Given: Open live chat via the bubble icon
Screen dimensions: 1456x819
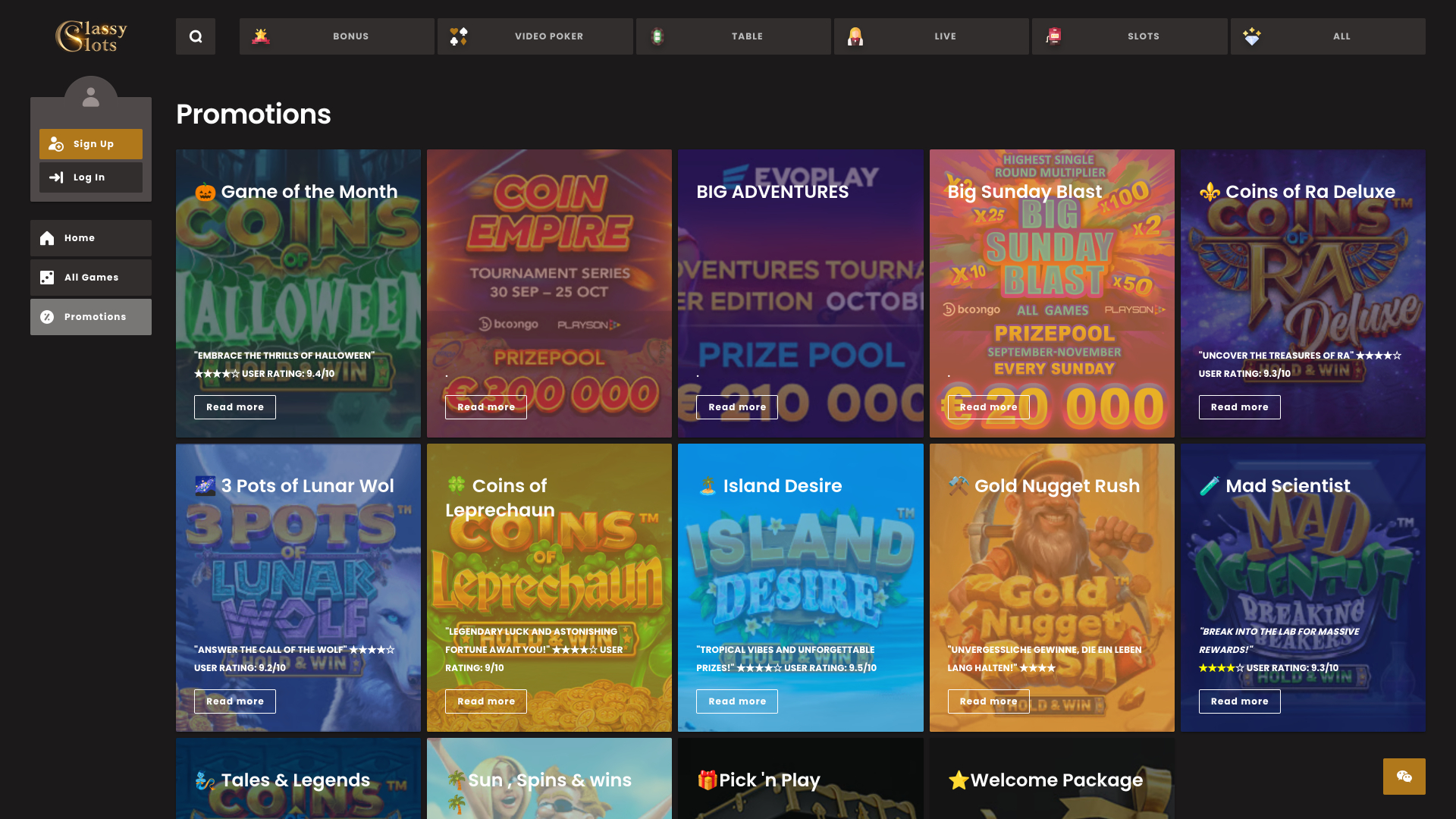Looking at the screenshot, I should (1405, 777).
